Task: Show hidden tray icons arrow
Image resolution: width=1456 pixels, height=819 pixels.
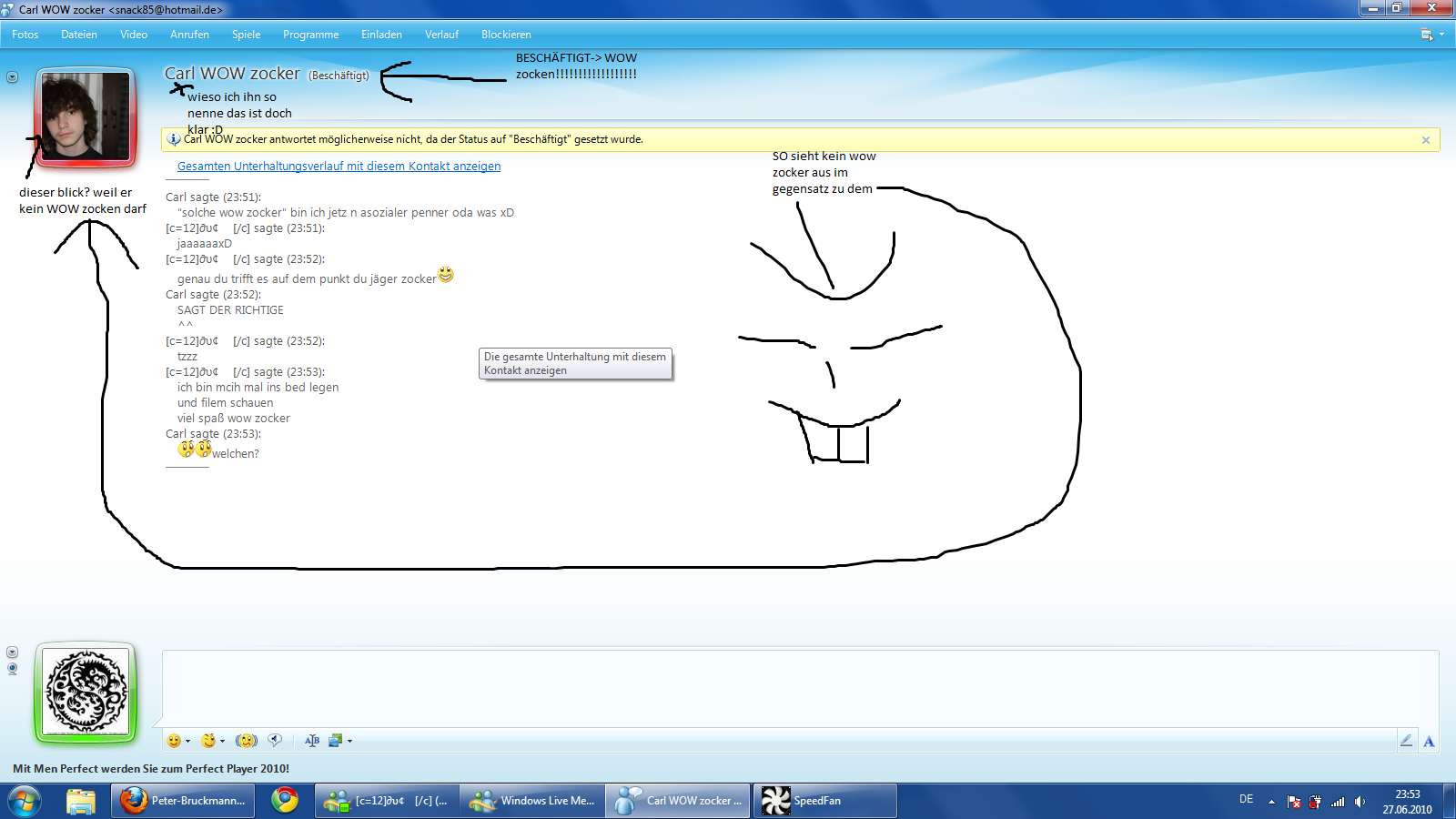Action: 1271,802
